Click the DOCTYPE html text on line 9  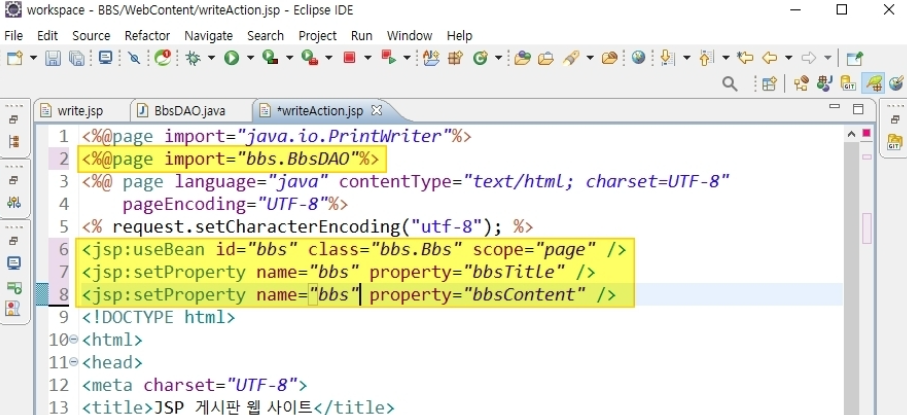click(x=158, y=317)
